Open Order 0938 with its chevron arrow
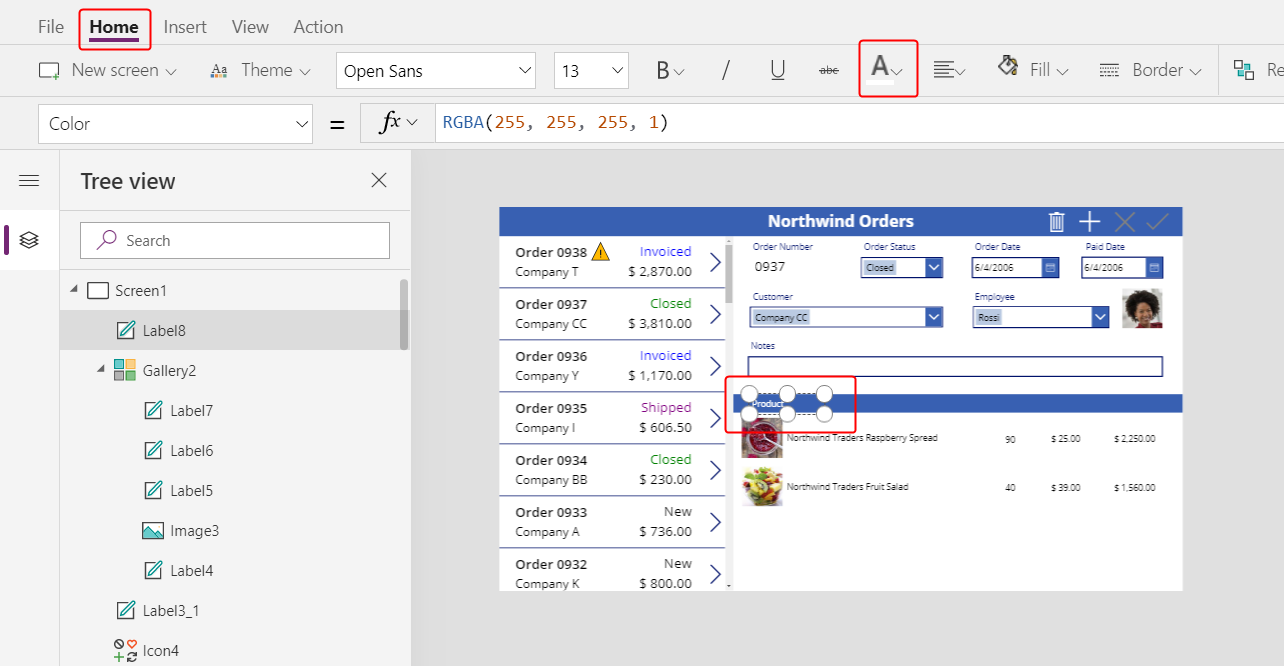Screen dimensions: 1284x666 click(714, 262)
